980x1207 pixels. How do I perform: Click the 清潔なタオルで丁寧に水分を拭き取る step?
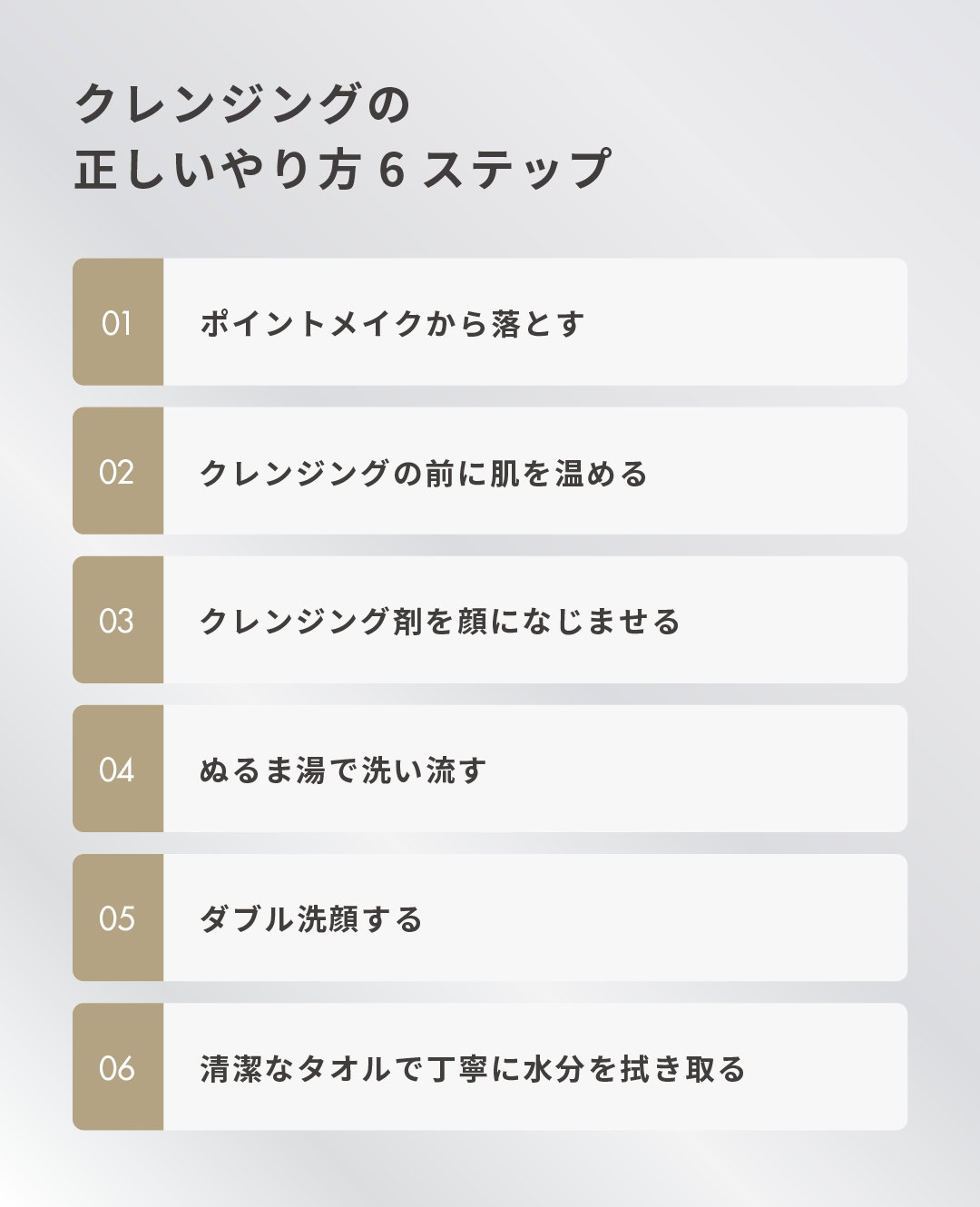coord(473,1068)
